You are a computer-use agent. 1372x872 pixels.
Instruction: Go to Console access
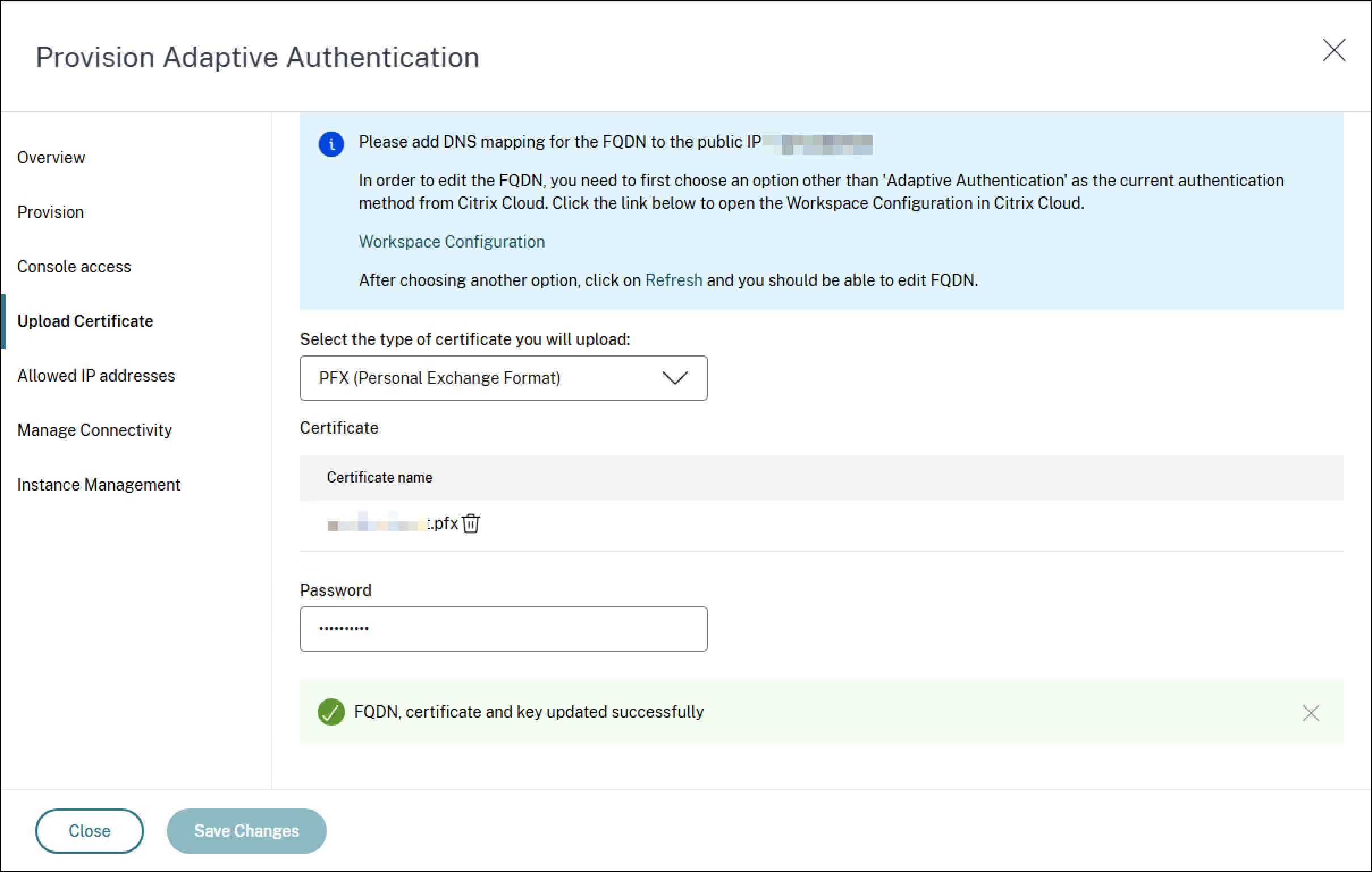tap(74, 266)
